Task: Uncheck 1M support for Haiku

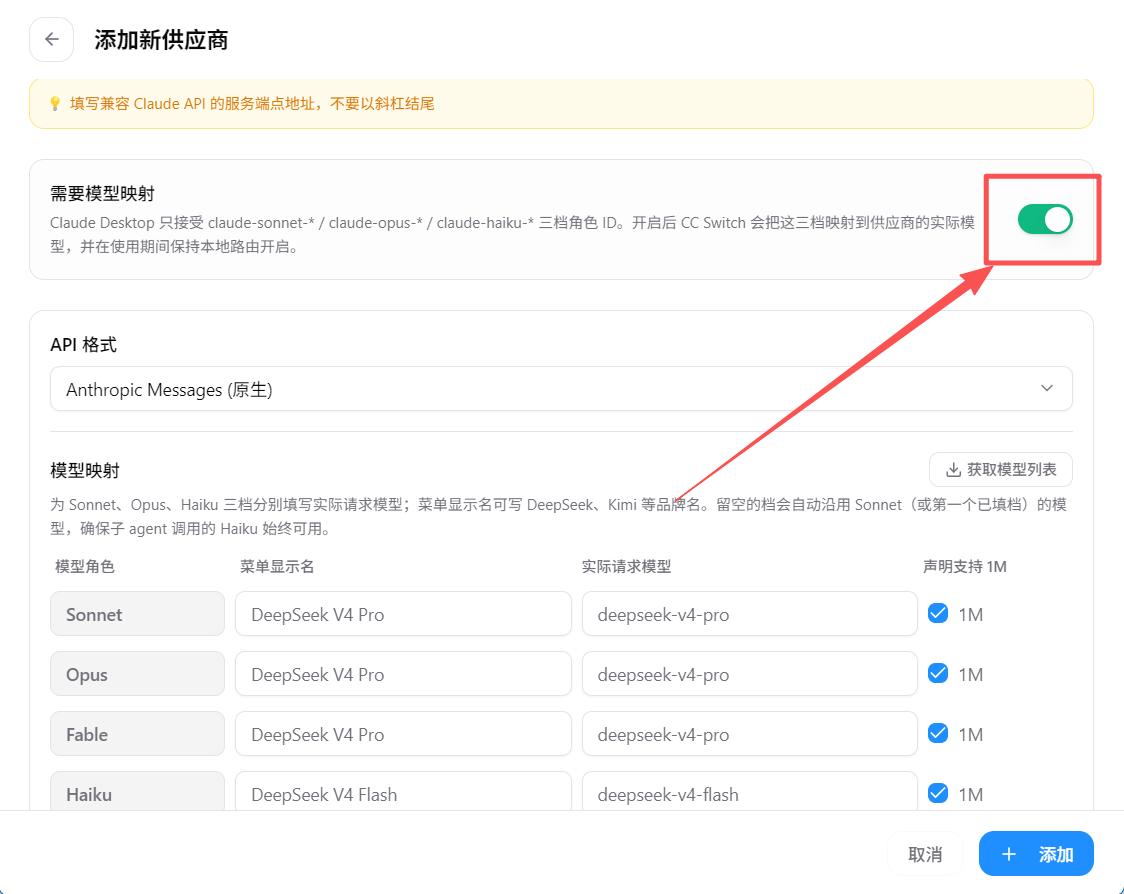Action: 938,794
